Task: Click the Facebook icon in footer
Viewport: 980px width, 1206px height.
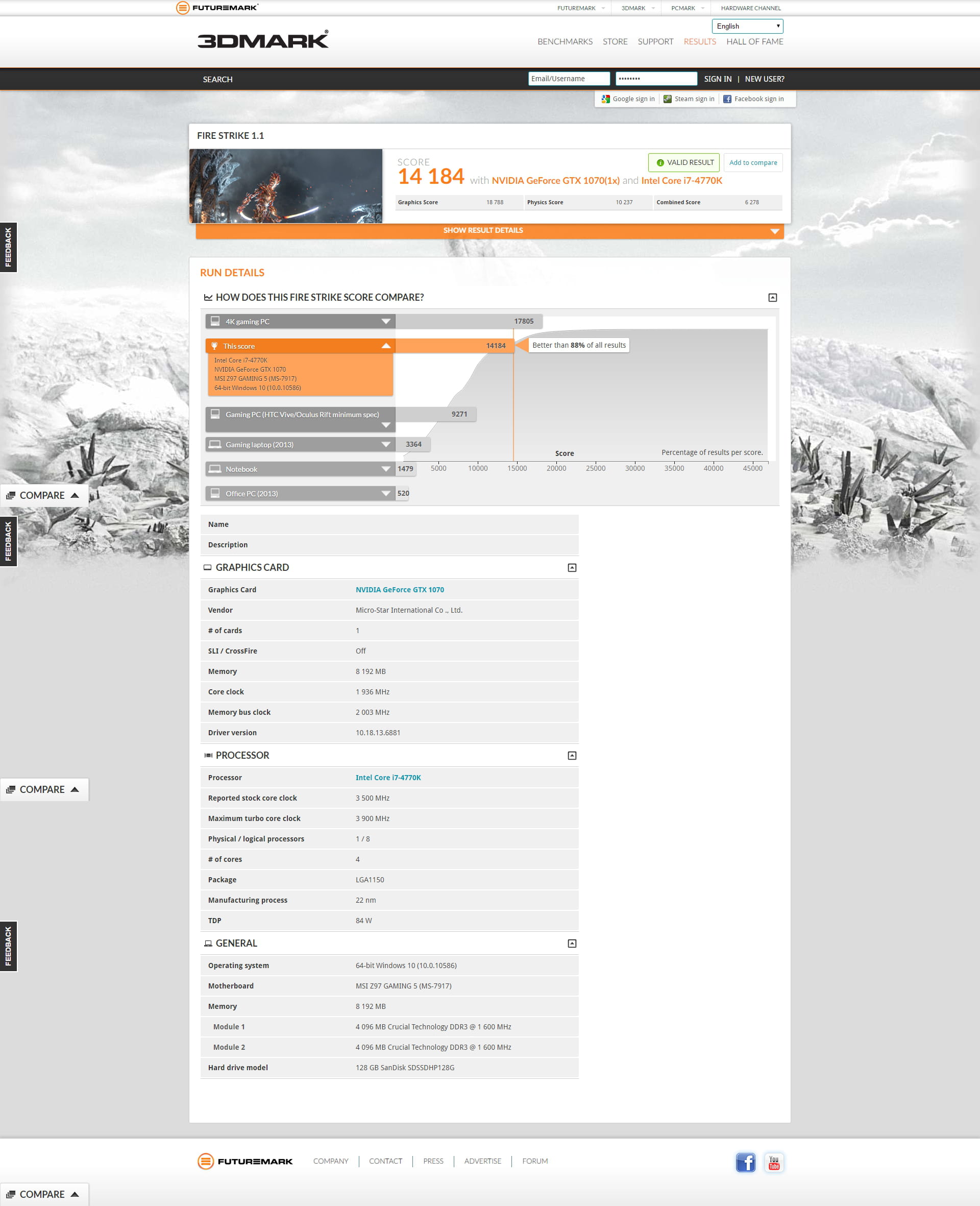Action: click(745, 1162)
